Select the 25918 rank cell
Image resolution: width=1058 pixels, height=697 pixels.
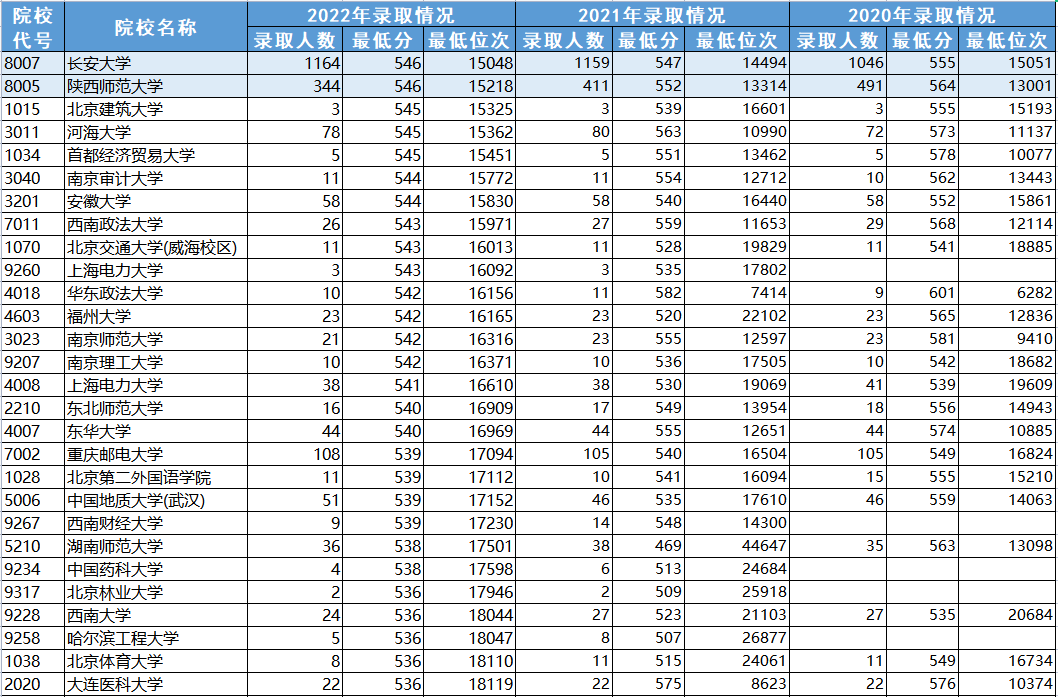(737, 592)
